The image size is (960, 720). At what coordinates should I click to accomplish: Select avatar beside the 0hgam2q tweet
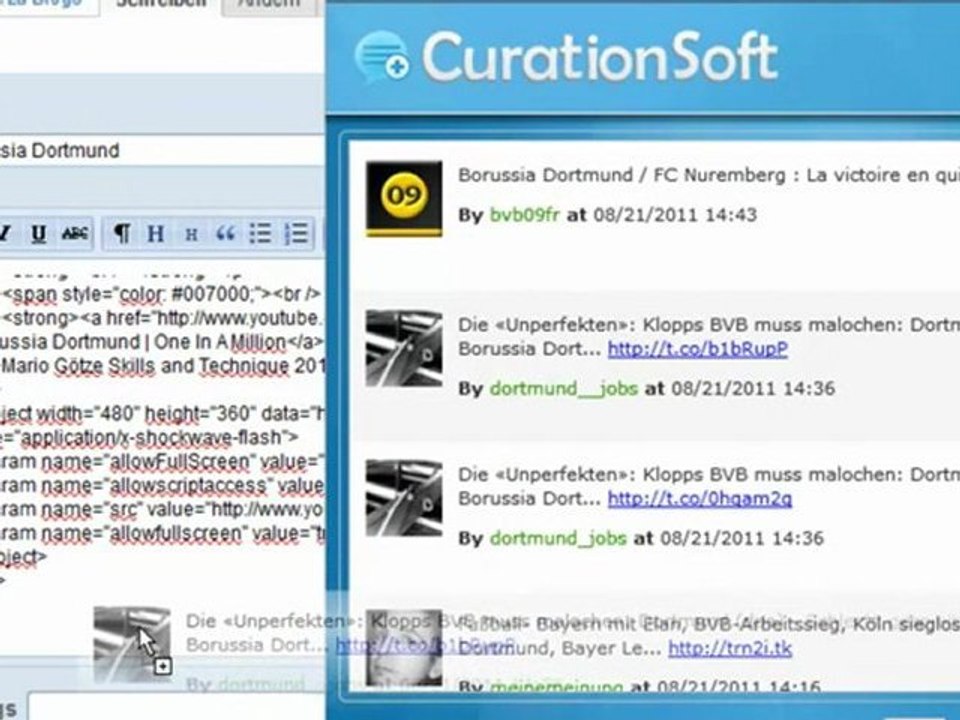[404, 498]
